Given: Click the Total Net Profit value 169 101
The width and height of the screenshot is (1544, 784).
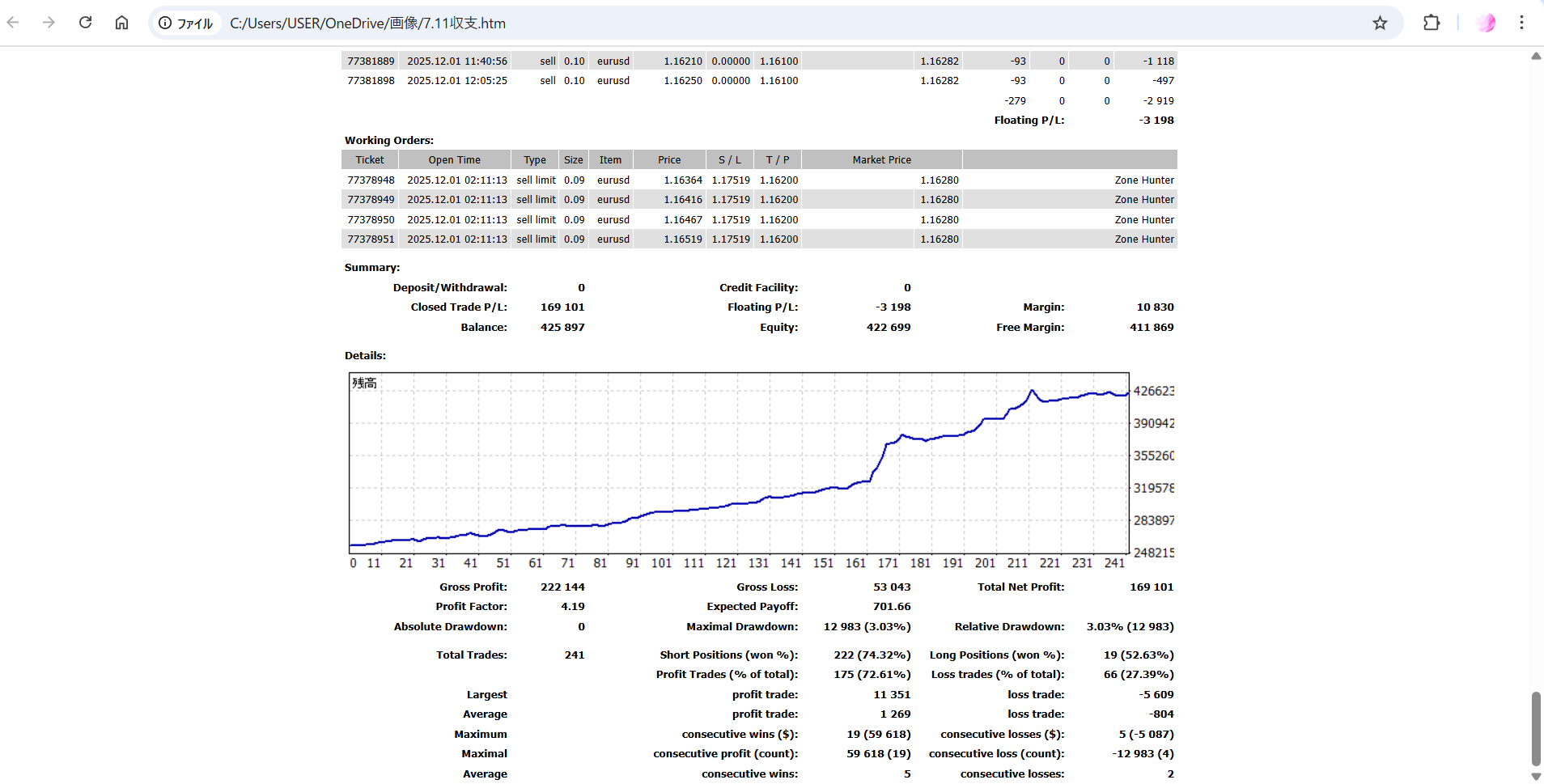Looking at the screenshot, I should pyautogui.click(x=1151, y=587).
